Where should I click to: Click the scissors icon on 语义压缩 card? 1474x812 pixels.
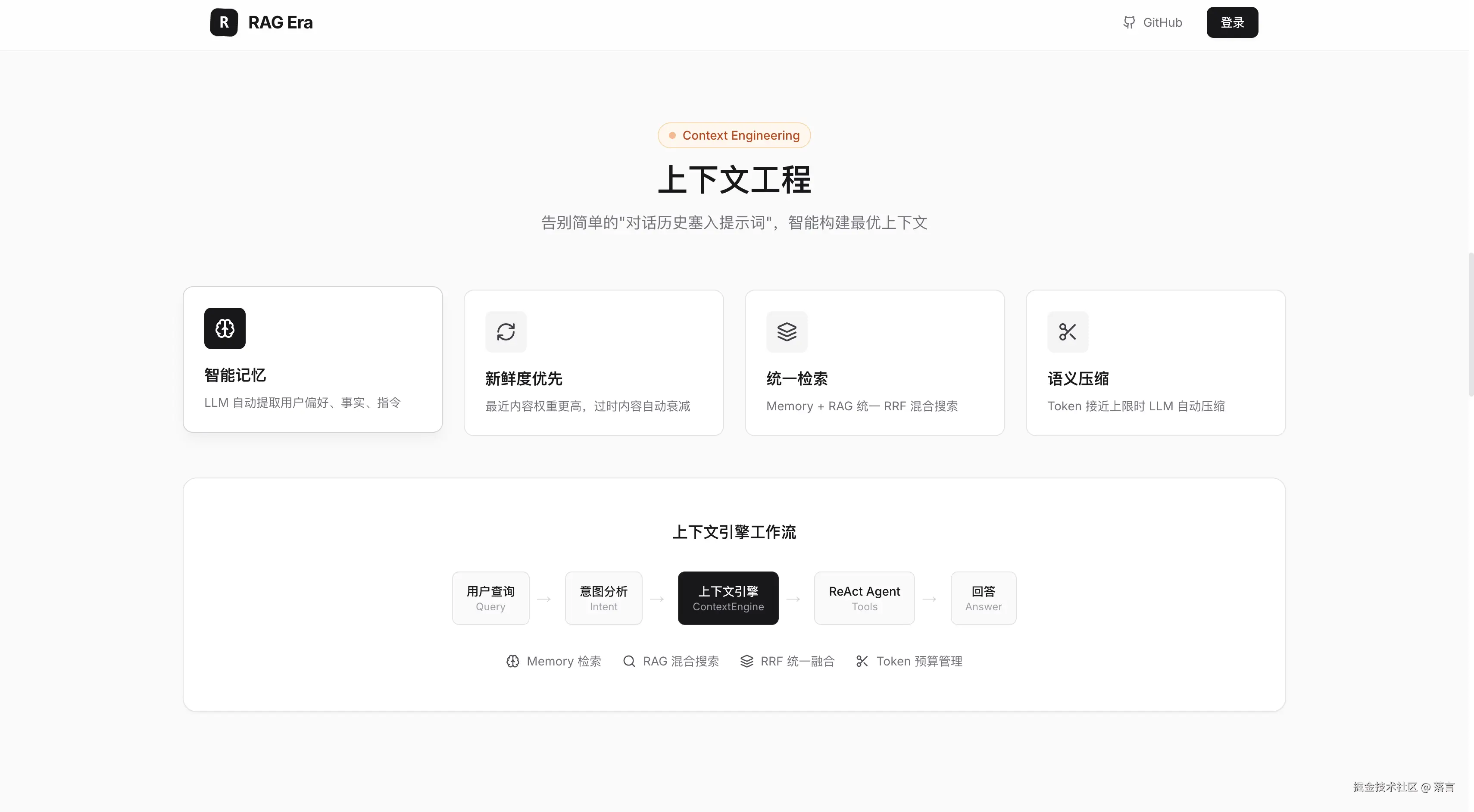click(1067, 332)
